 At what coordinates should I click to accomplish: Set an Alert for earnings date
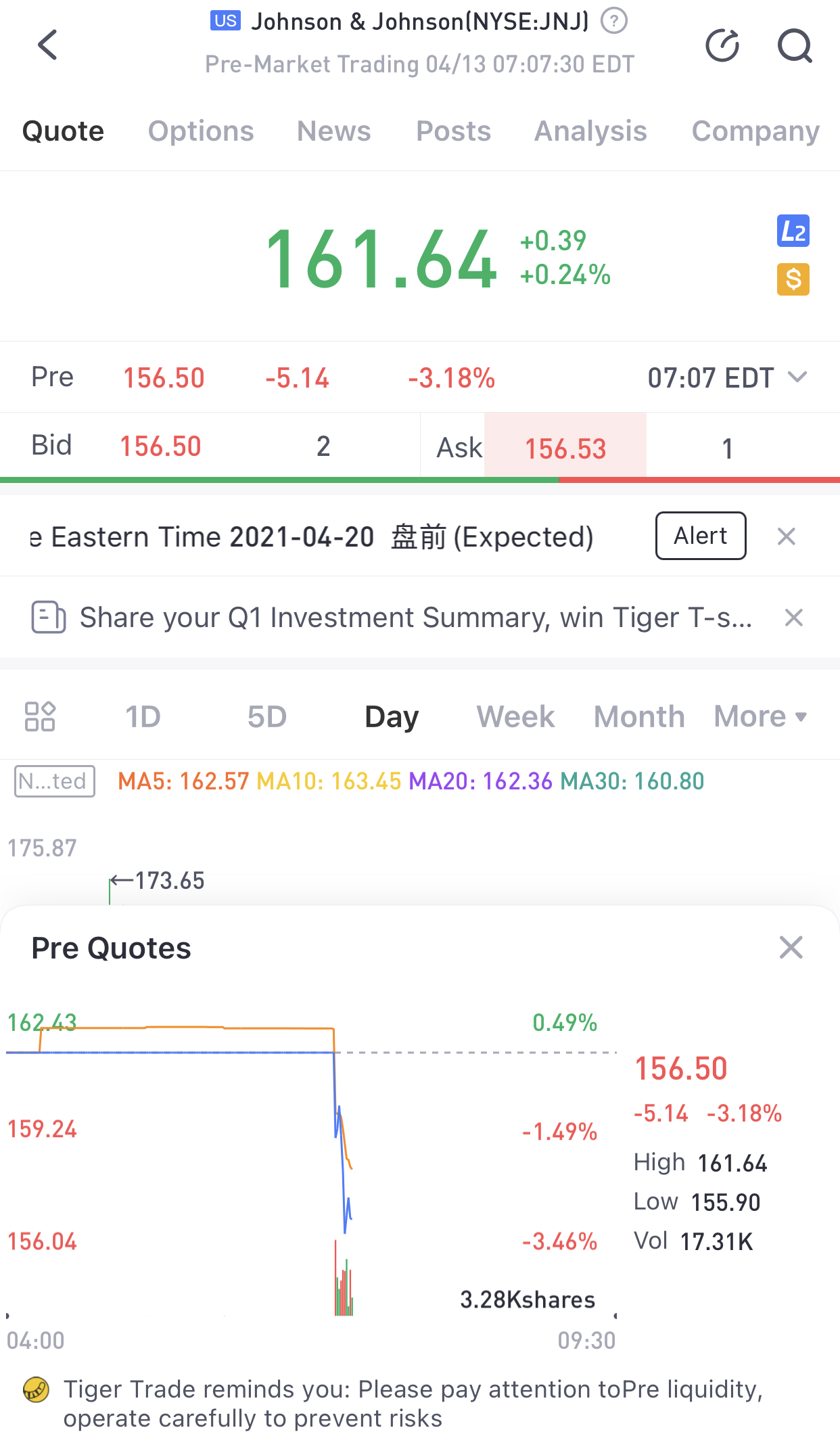click(x=701, y=536)
